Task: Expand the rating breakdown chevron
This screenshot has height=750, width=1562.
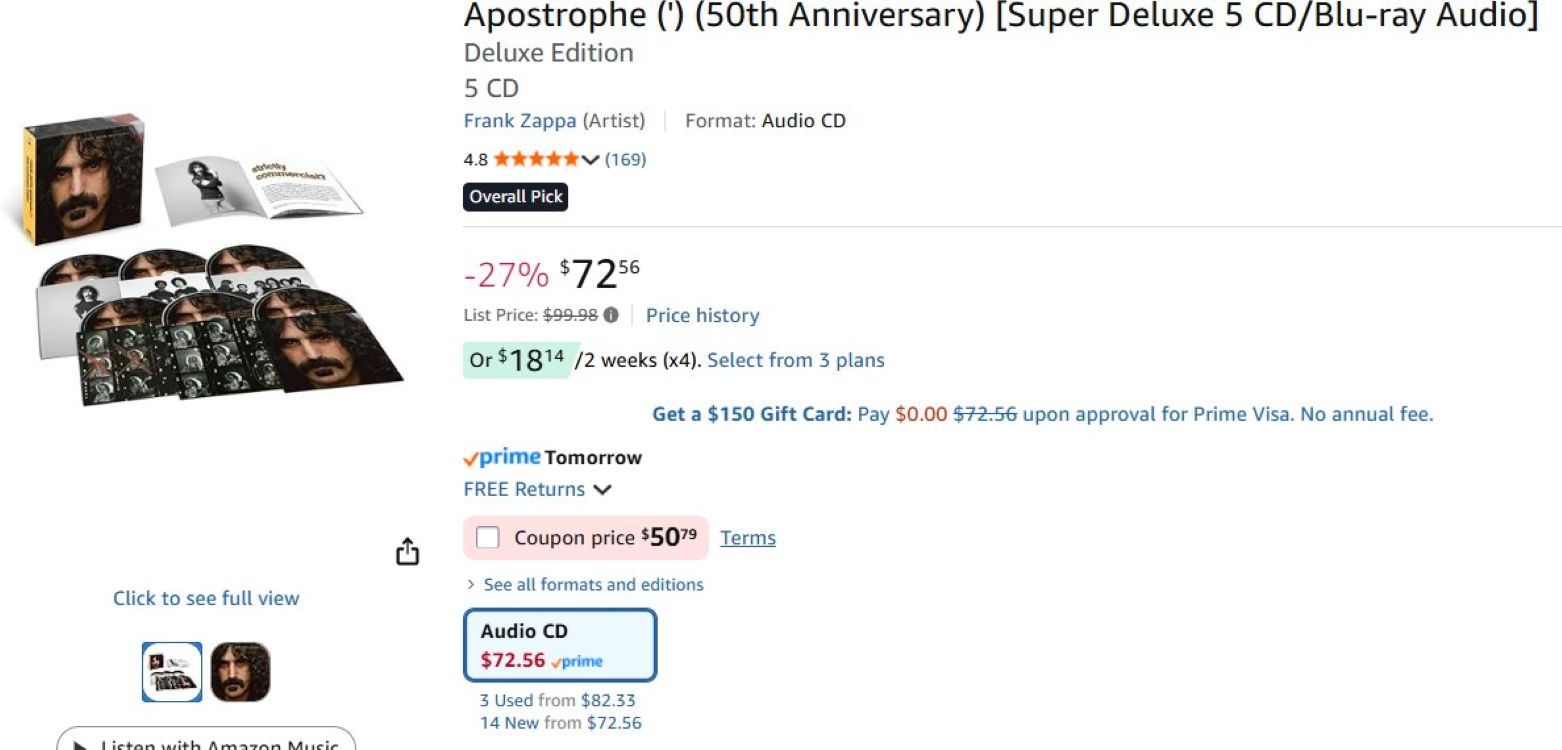Action: click(x=590, y=160)
